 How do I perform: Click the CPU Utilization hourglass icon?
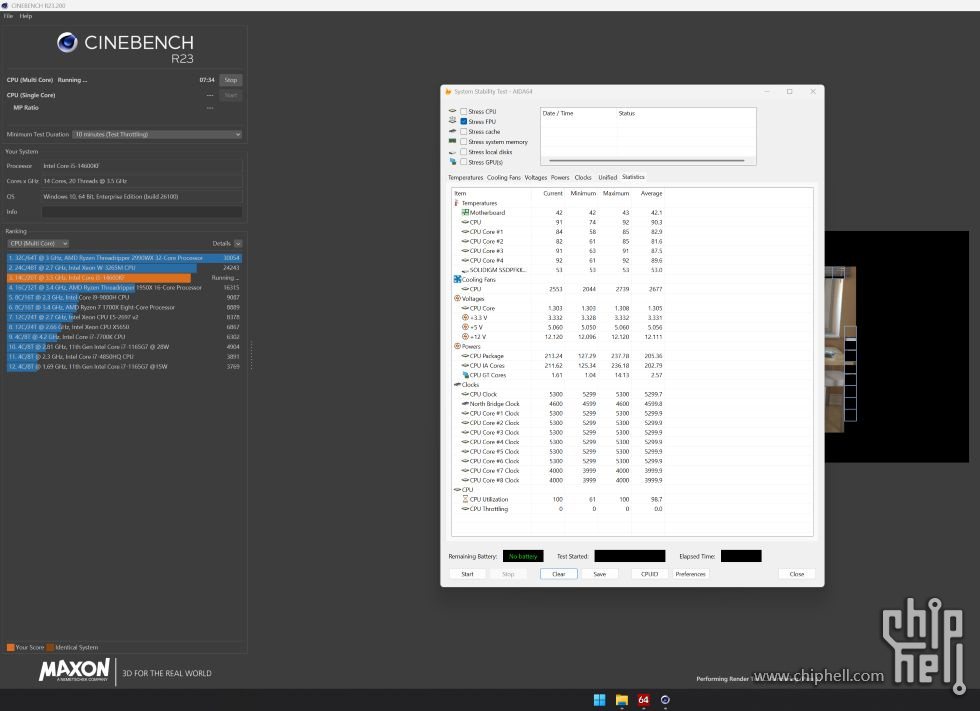[x=465, y=499]
